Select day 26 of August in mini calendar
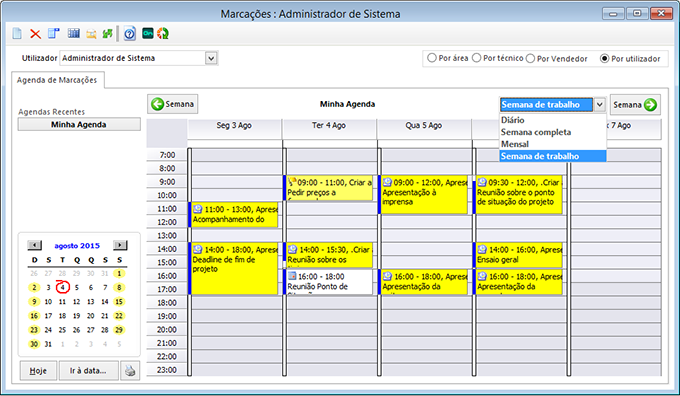Image resolution: width=680 pixels, height=396 pixels. pyautogui.click(x=76, y=330)
